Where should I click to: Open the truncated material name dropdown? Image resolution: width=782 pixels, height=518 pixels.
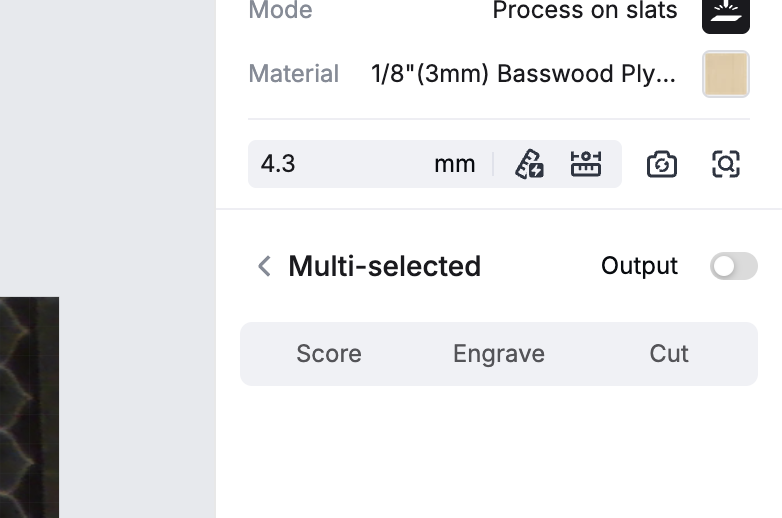tap(524, 74)
